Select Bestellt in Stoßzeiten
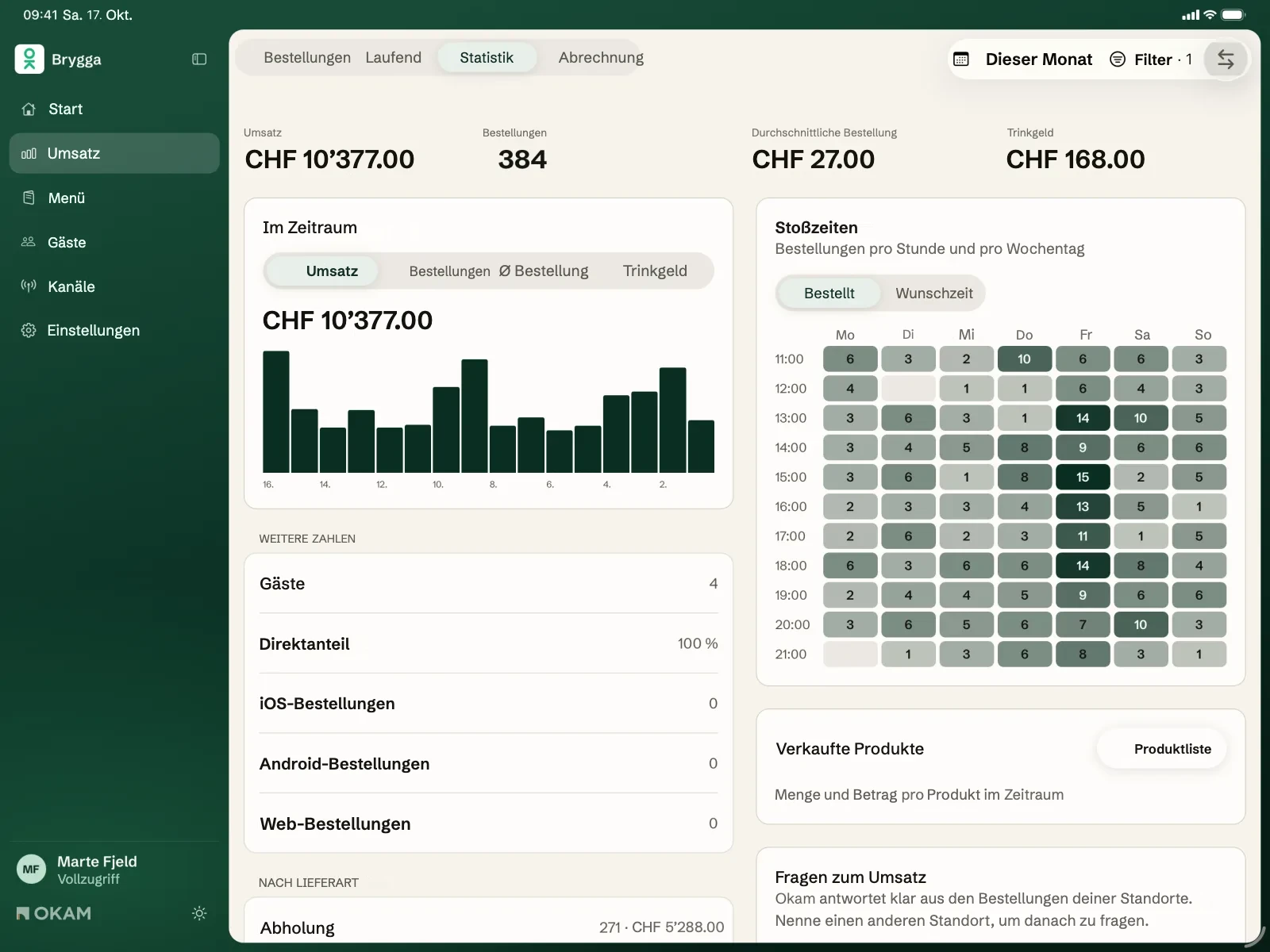This screenshot has height=952, width=1270. 829,294
